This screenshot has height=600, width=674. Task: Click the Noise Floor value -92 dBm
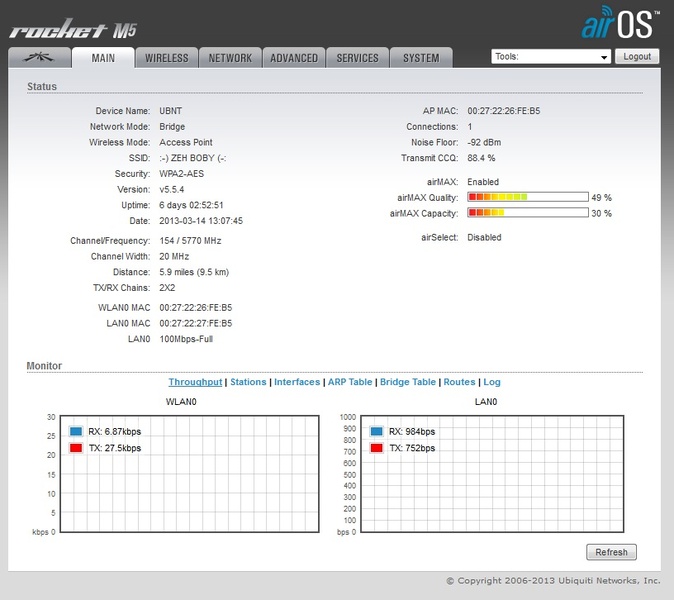484,142
